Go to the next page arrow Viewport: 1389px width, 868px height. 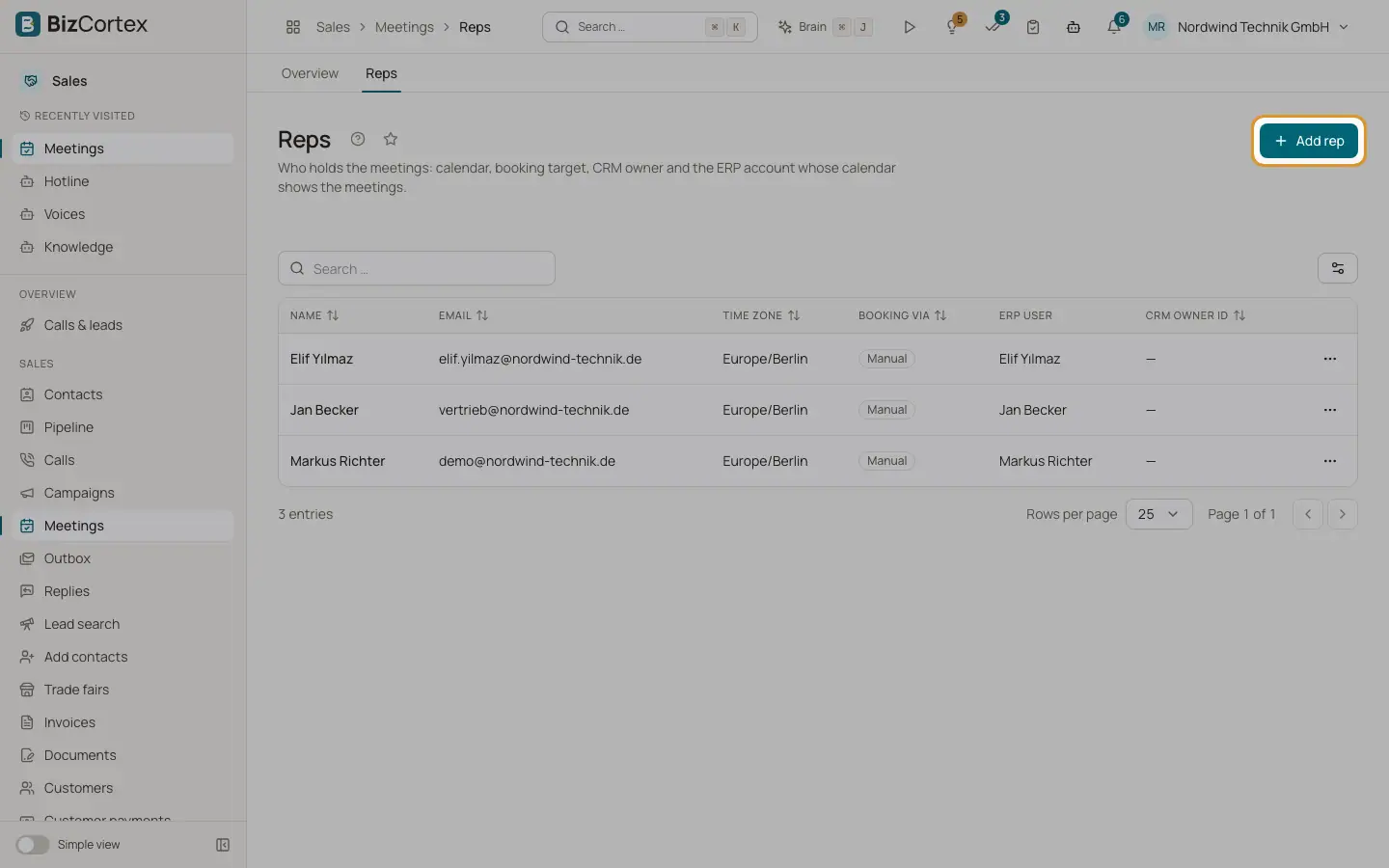pyautogui.click(x=1342, y=514)
